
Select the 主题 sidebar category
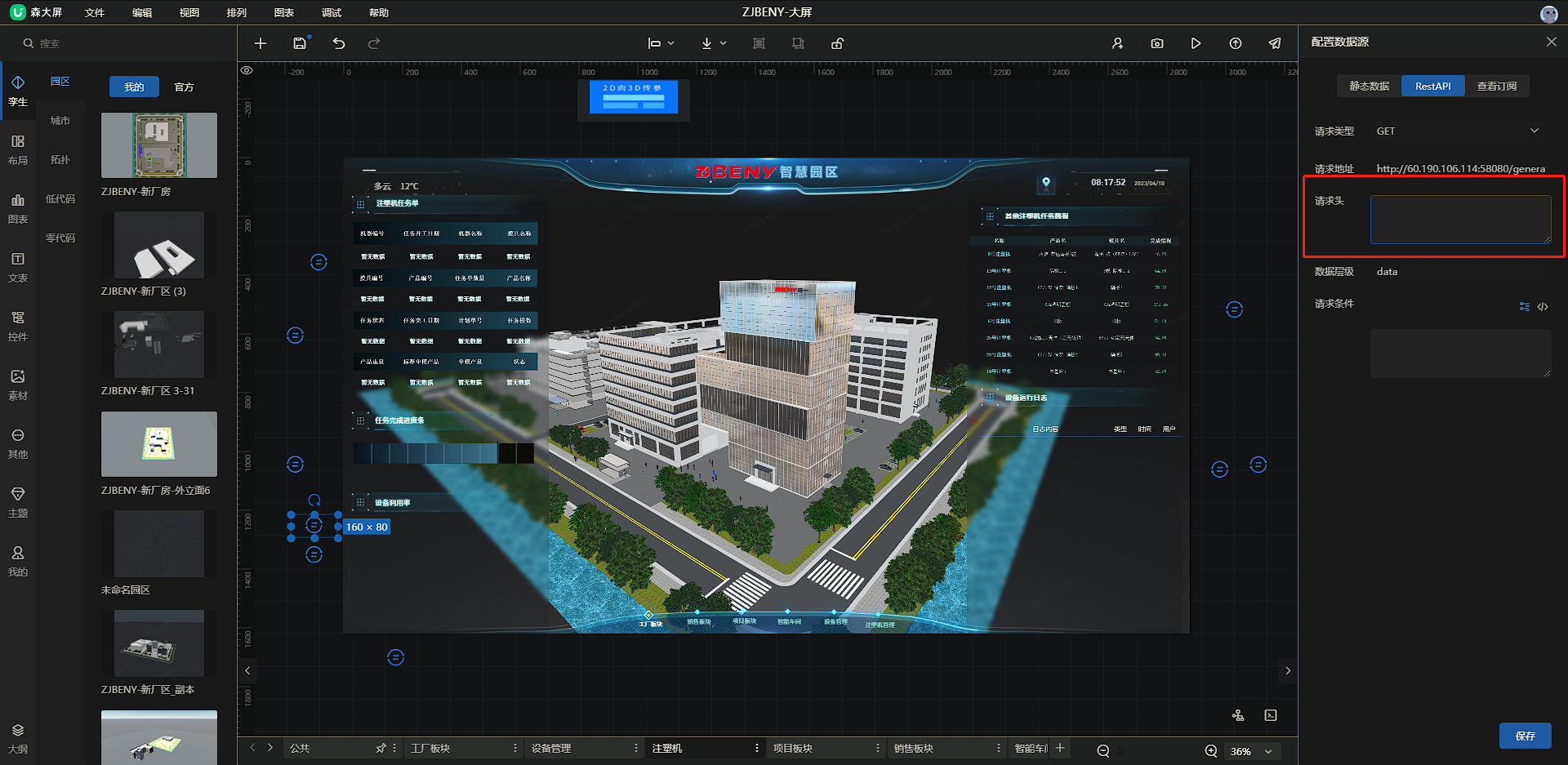18,502
